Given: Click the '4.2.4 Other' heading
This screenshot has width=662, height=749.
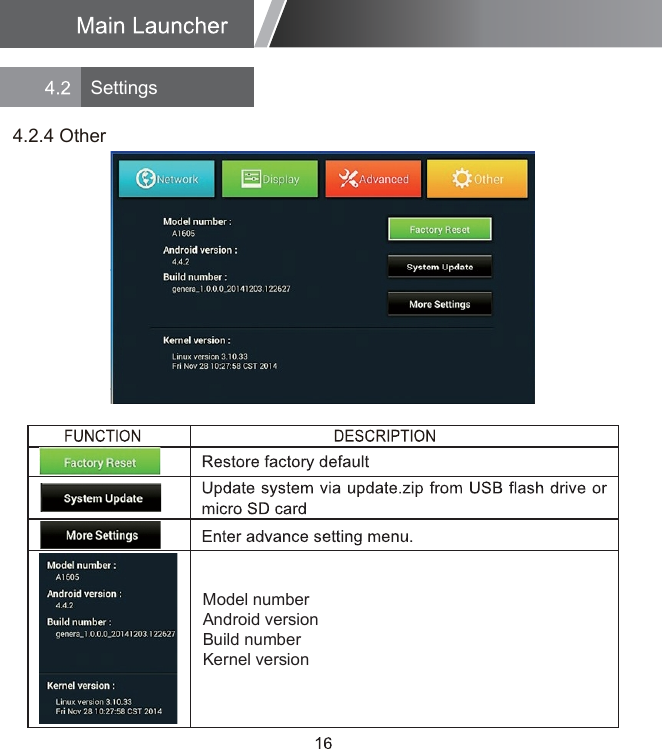Looking at the screenshot, I should [59, 136].
